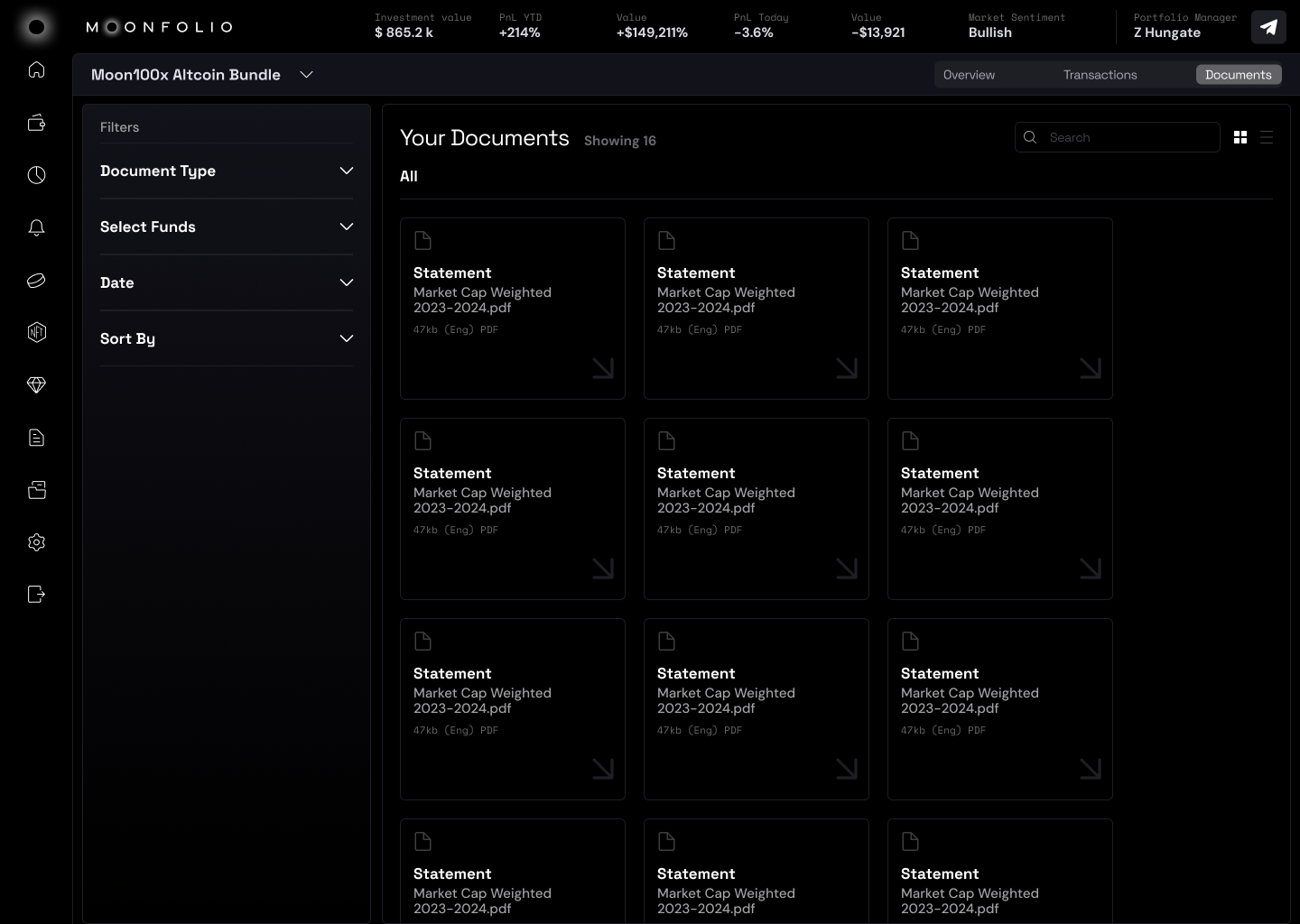Click file icon on bottom-row left card

[x=422, y=841]
